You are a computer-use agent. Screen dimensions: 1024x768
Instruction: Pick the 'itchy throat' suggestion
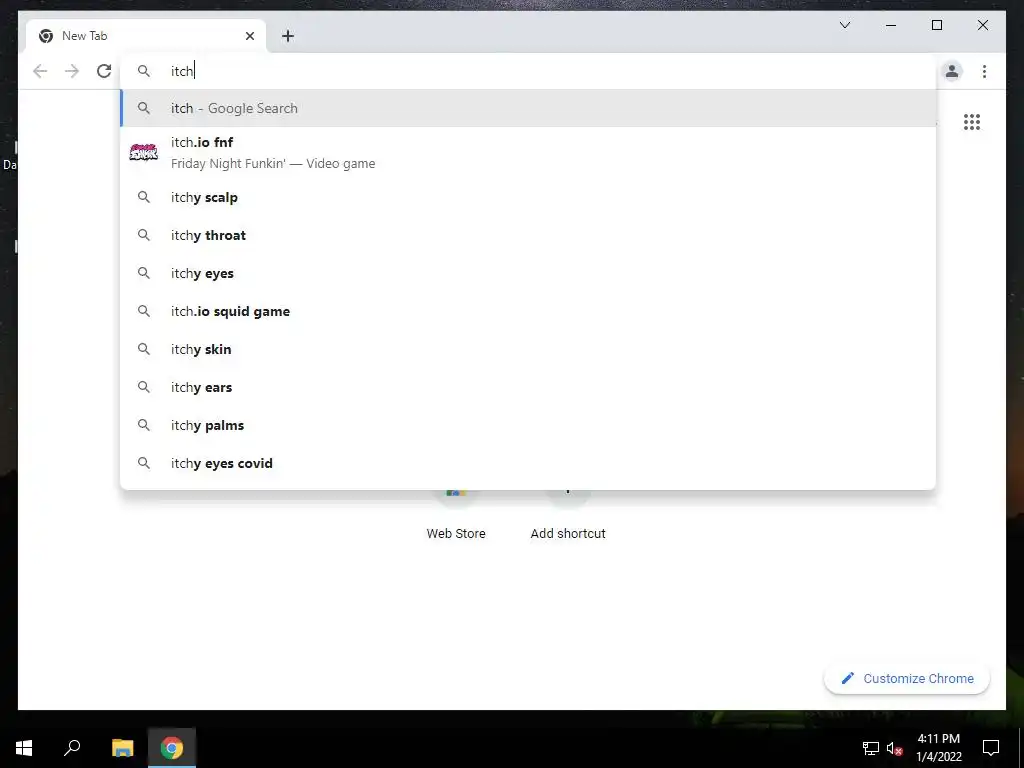(x=528, y=235)
